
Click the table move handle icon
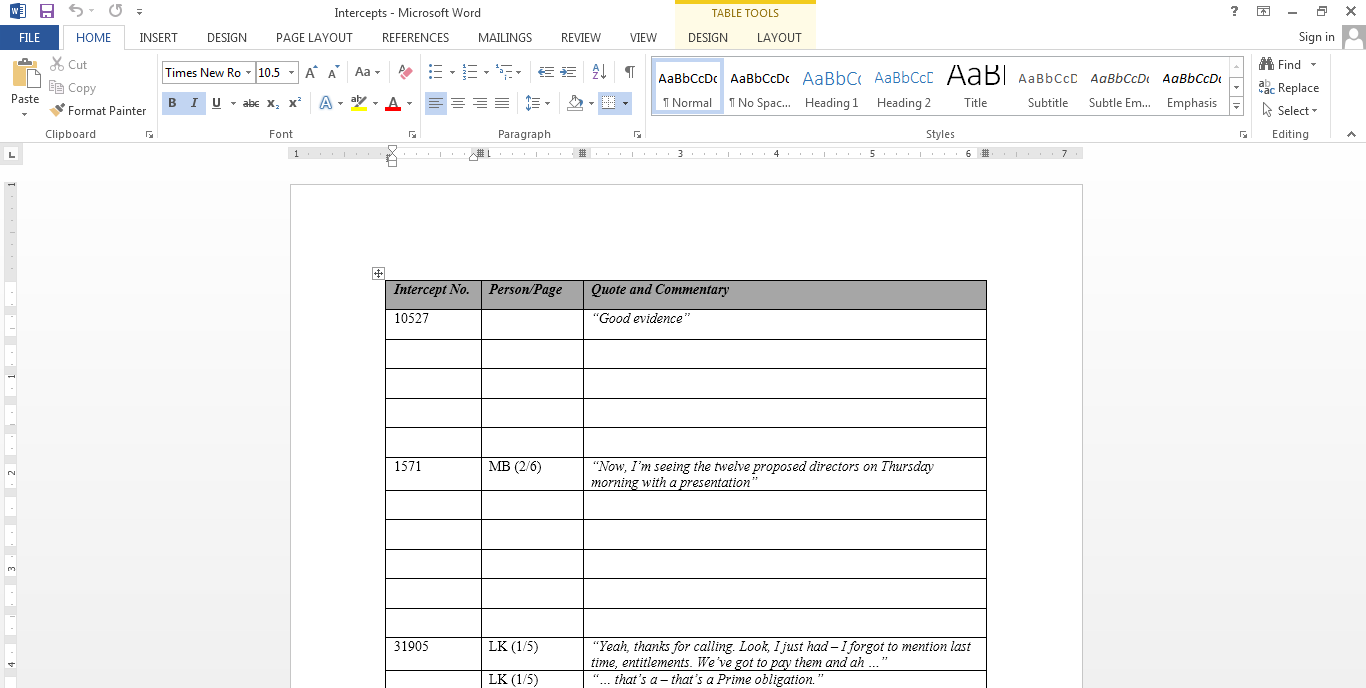point(378,273)
